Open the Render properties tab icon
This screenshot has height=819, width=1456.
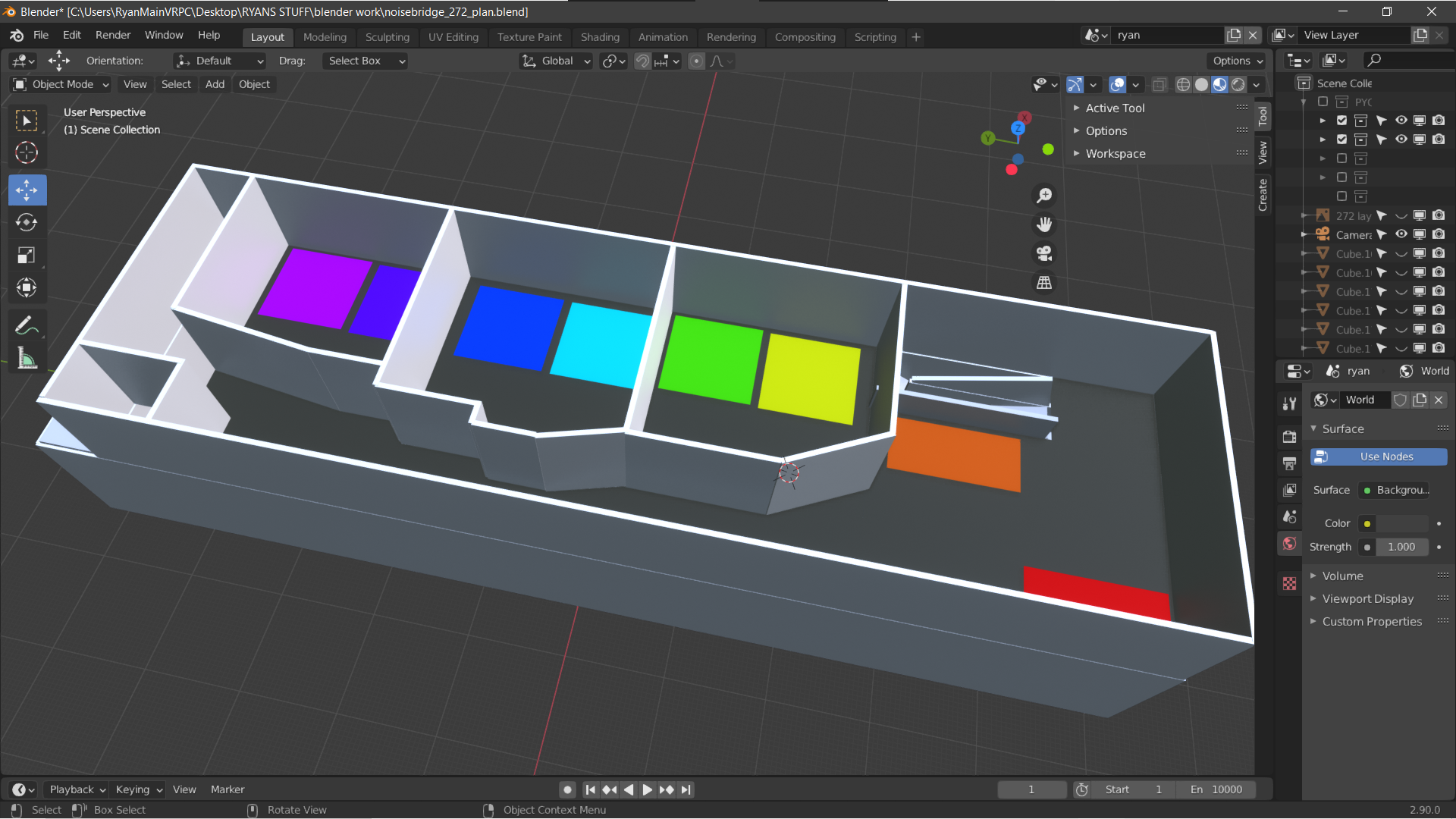(1289, 436)
